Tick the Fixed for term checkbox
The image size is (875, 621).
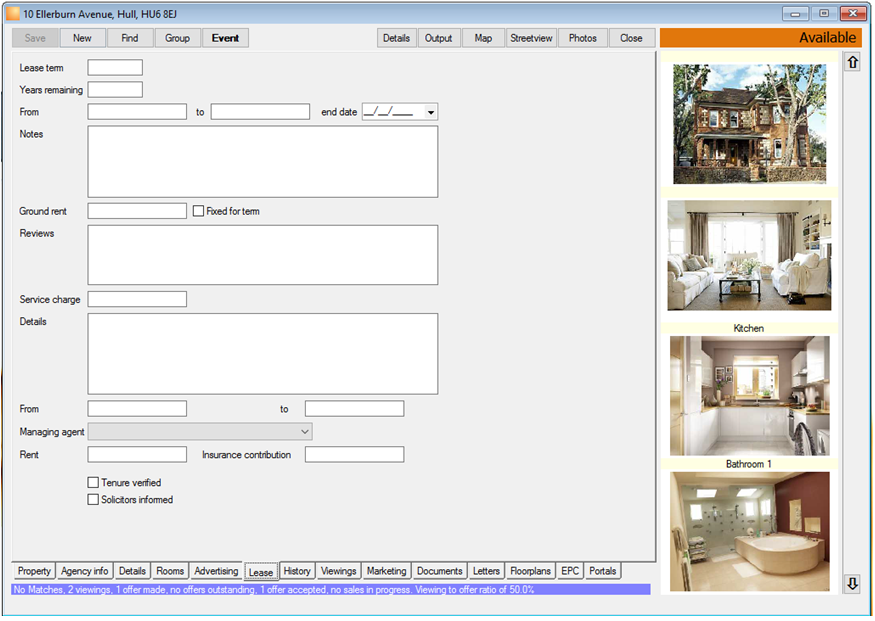point(198,211)
